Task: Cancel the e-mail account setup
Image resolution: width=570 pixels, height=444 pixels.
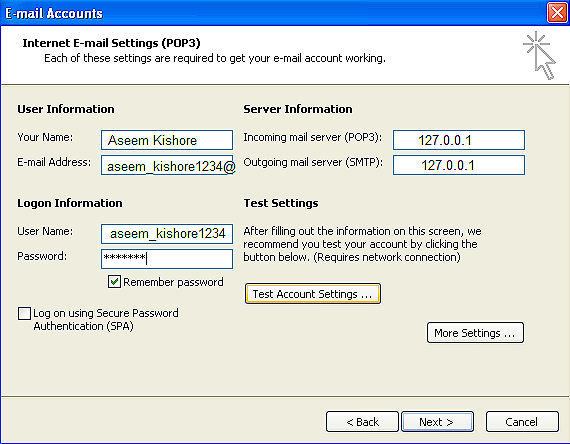Action: point(522,422)
